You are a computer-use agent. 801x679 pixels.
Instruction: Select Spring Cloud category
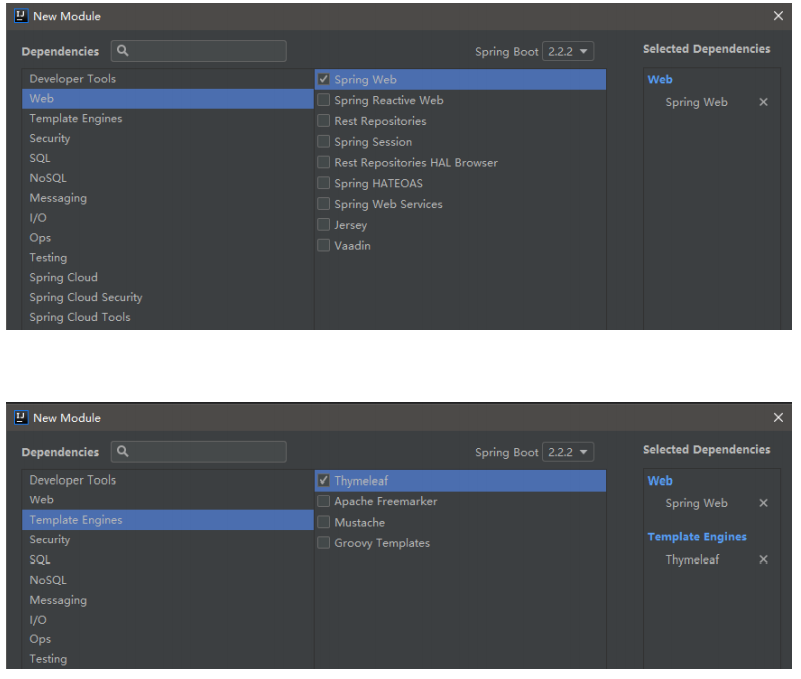click(x=168, y=277)
